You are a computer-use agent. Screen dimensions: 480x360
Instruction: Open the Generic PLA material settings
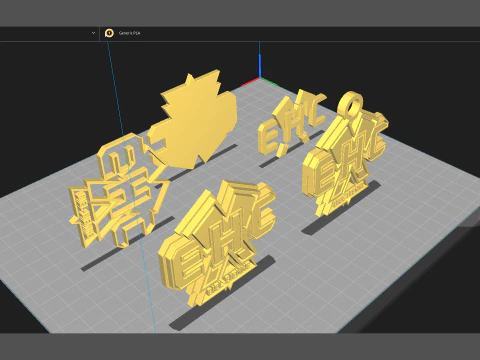[x=129, y=33]
